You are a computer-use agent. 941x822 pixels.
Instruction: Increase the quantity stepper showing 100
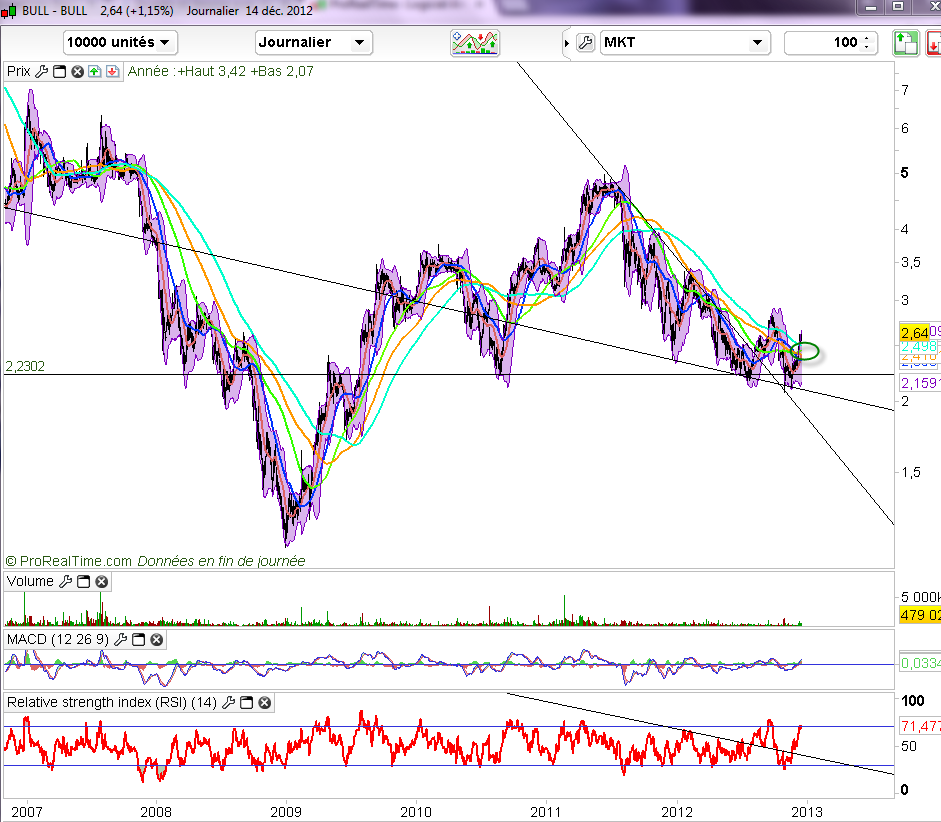pyautogui.click(x=868, y=38)
